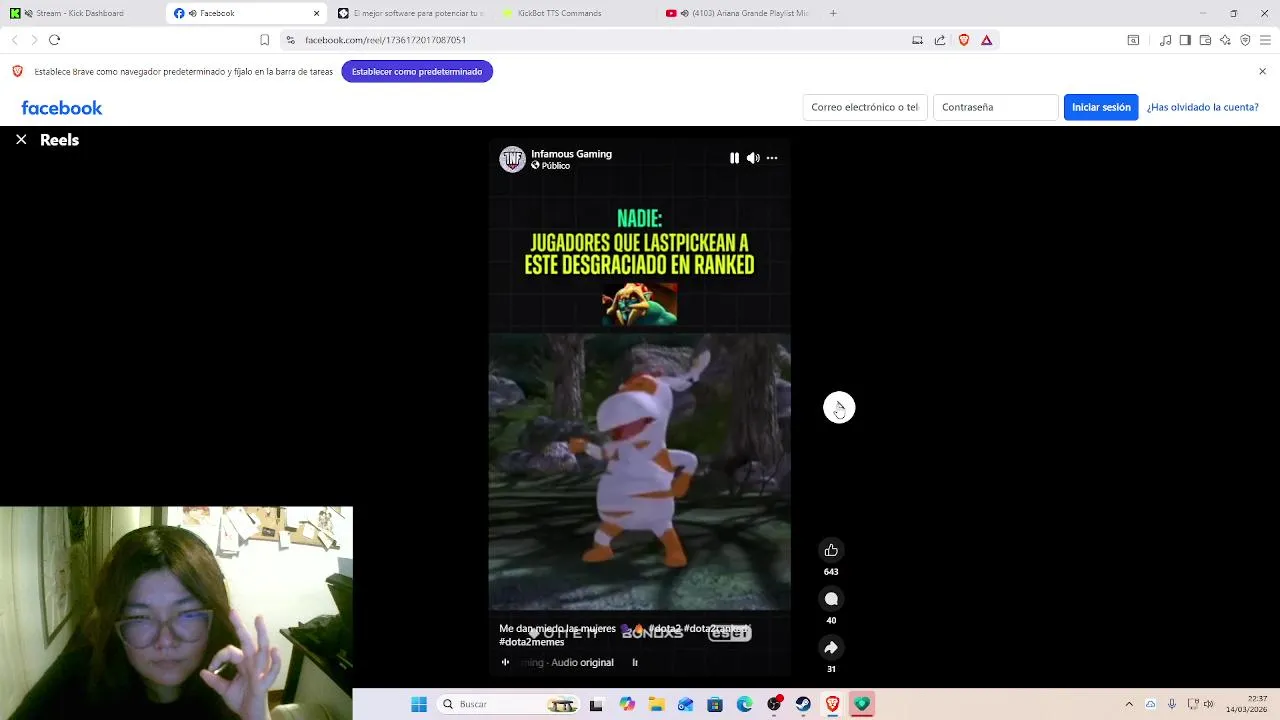Switch to Ariana Grande Playlist YouTube tab
1280x720 pixels.
(x=738, y=13)
